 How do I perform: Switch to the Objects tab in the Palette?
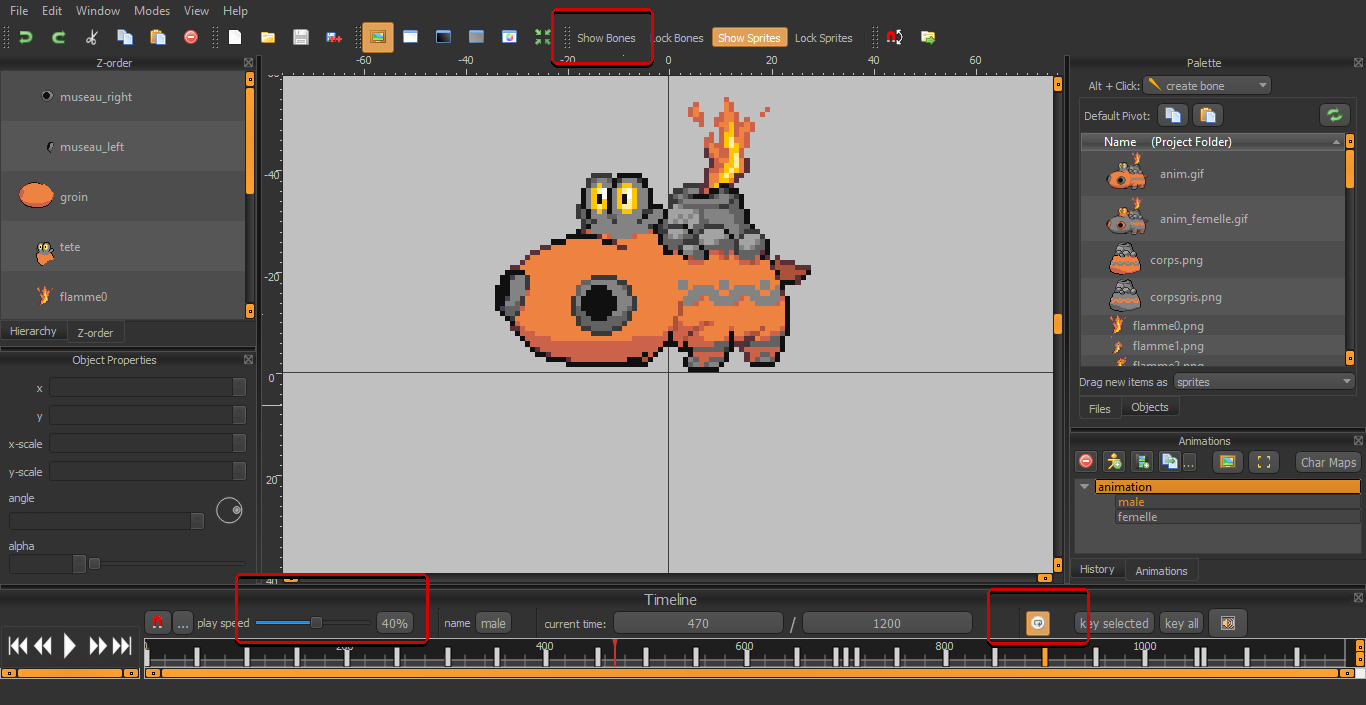pyautogui.click(x=1150, y=407)
